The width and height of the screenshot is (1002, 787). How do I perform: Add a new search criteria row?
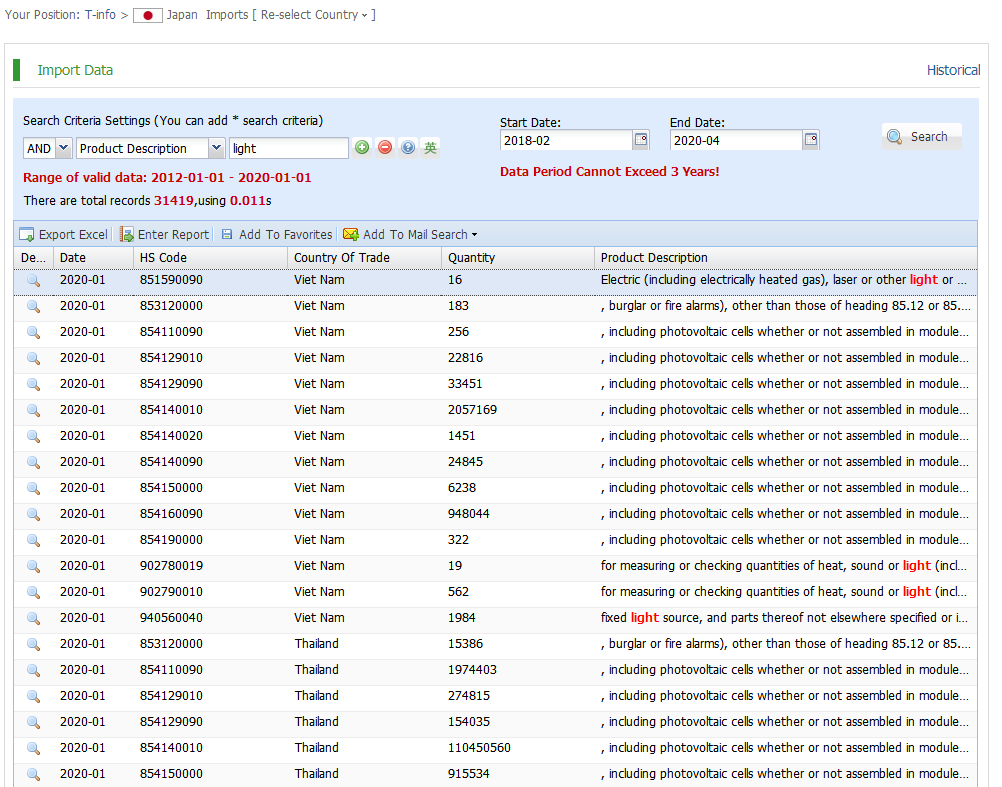pyautogui.click(x=362, y=148)
